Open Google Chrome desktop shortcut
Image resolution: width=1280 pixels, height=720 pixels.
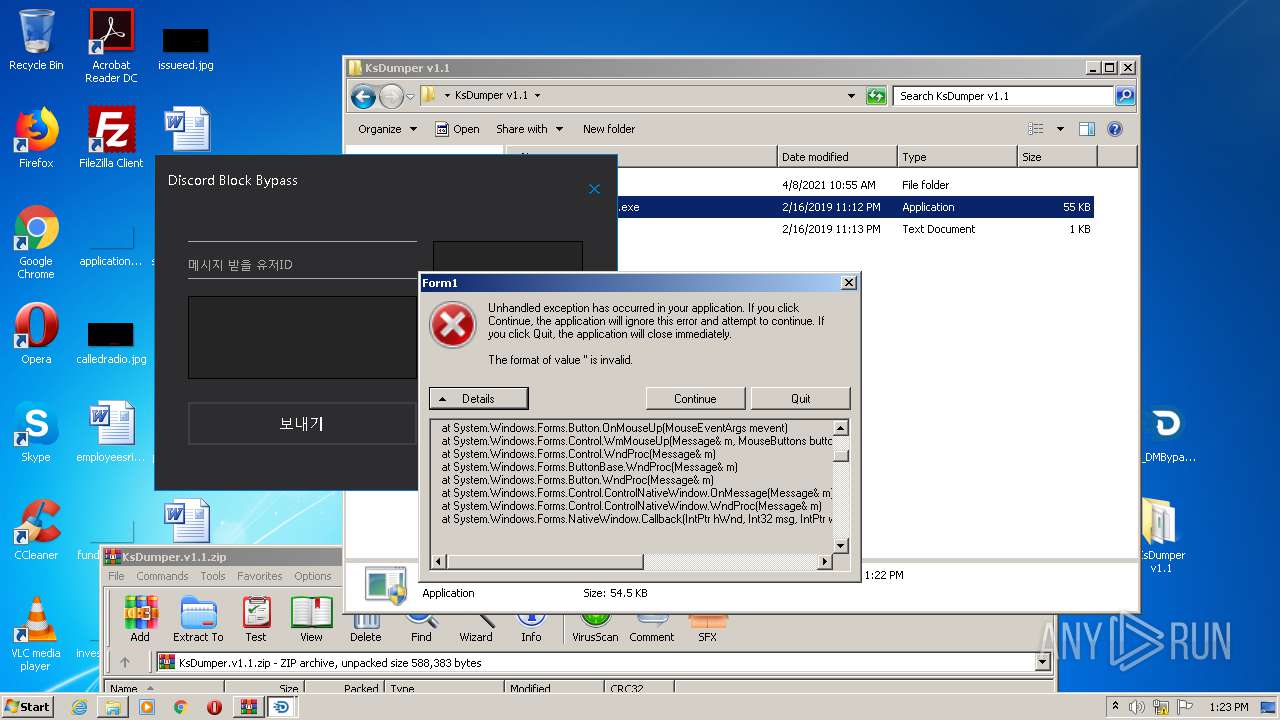point(36,242)
